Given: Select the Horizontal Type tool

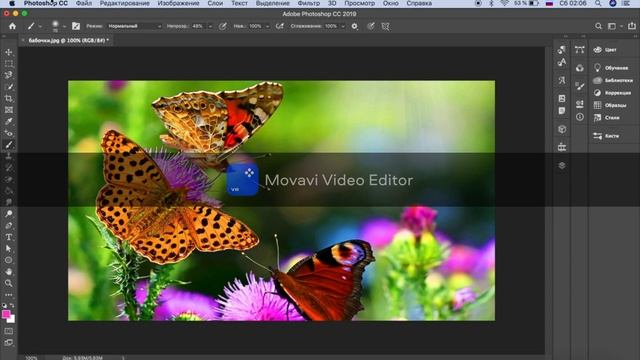Looking at the screenshot, I should (9, 237).
